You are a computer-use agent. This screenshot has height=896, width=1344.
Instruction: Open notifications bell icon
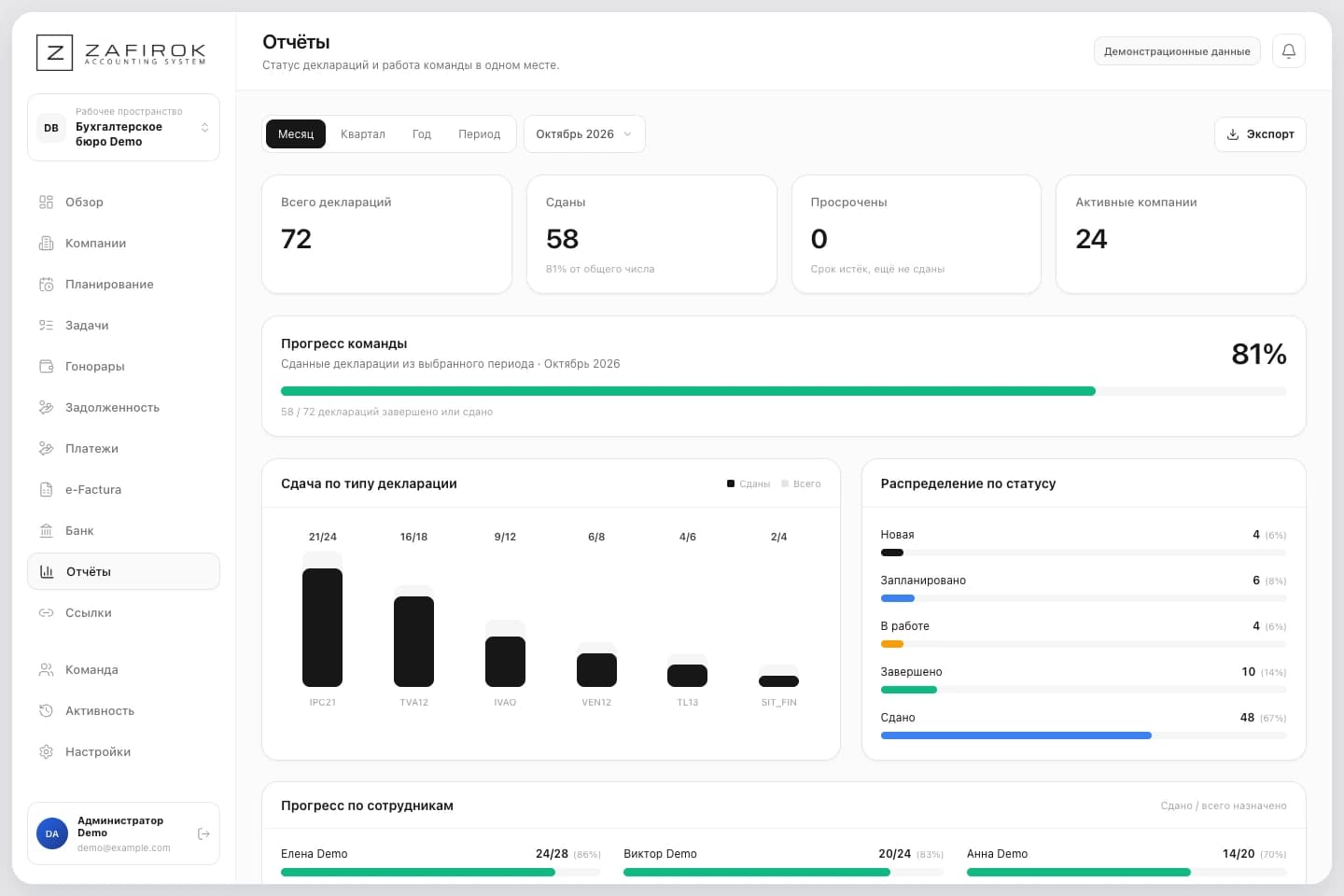point(1288,51)
